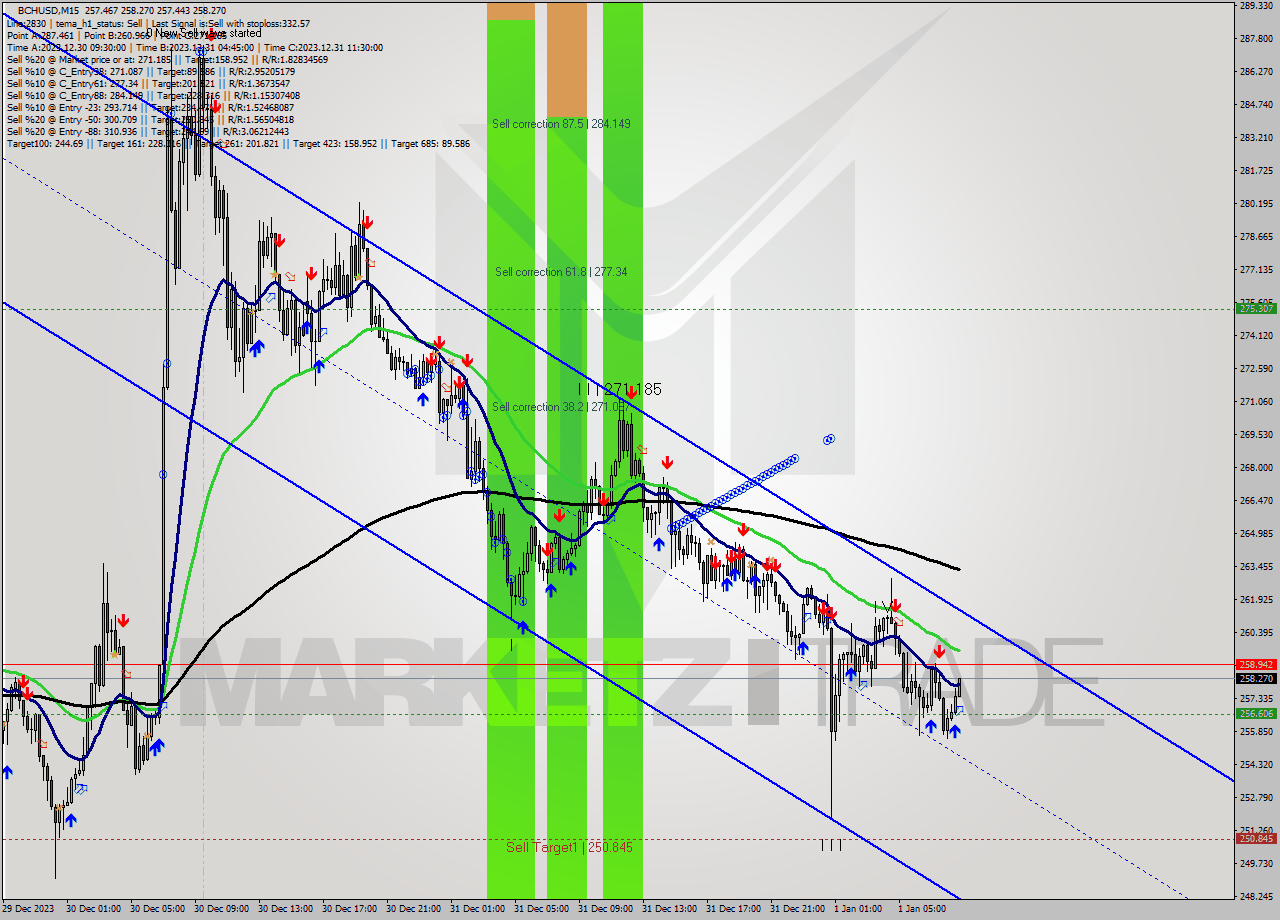Click the '29 Dec 2023' date on the time axis
This screenshot has width=1280, height=920.
(x=28, y=909)
